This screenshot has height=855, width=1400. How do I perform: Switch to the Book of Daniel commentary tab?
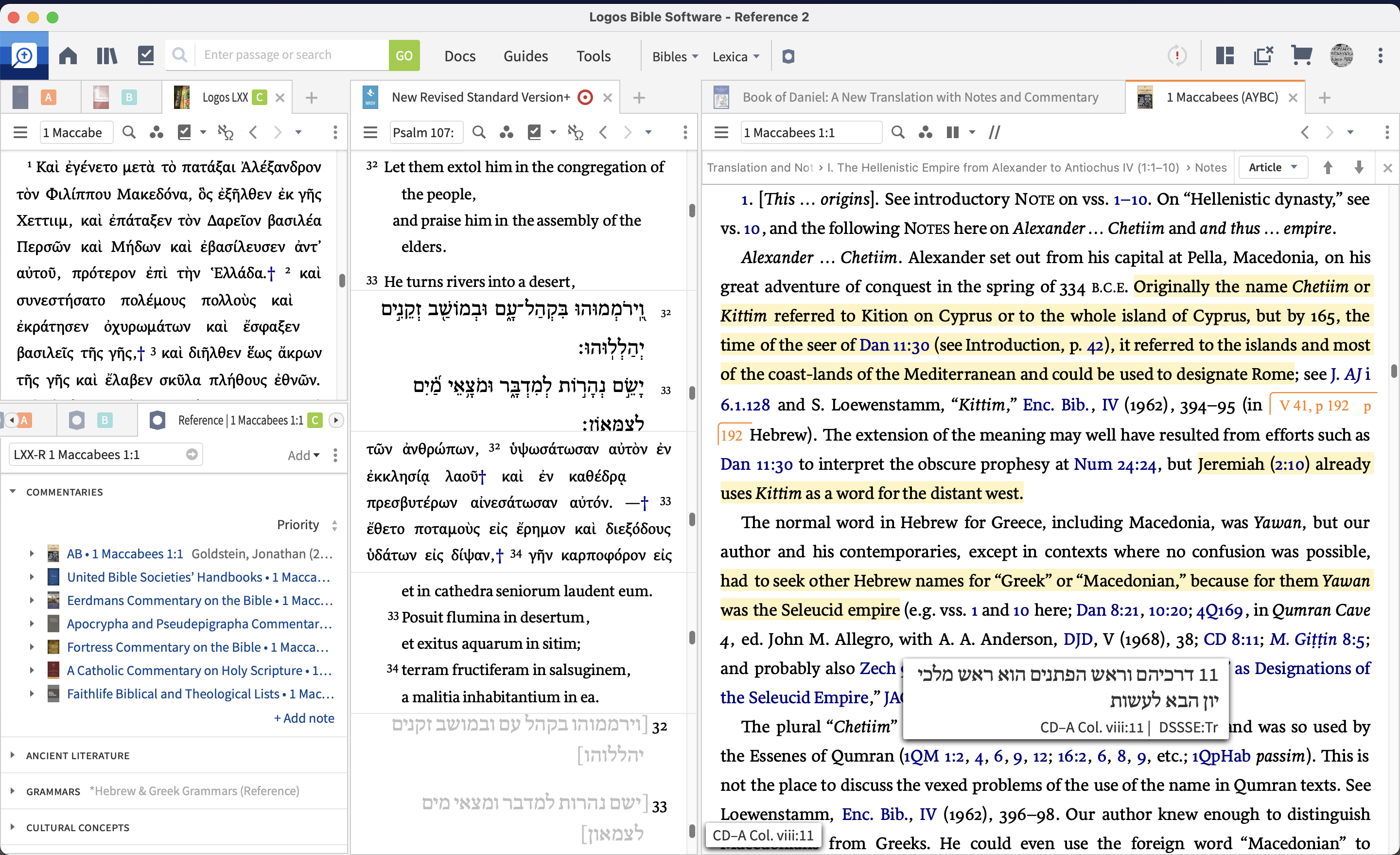coord(913,97)
